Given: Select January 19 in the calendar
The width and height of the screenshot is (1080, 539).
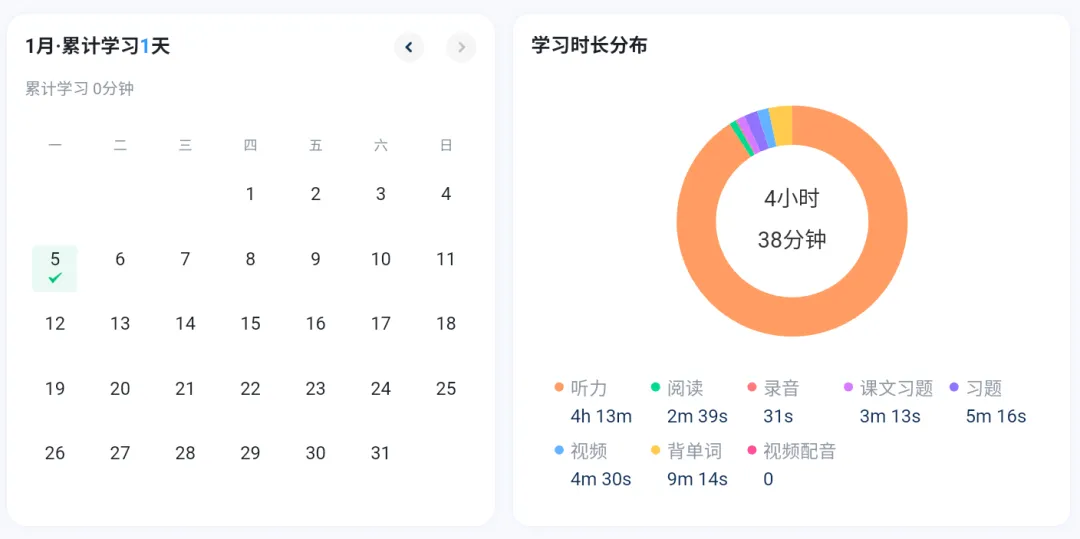Looking at the screenshot, I should (x=55, y=388).
